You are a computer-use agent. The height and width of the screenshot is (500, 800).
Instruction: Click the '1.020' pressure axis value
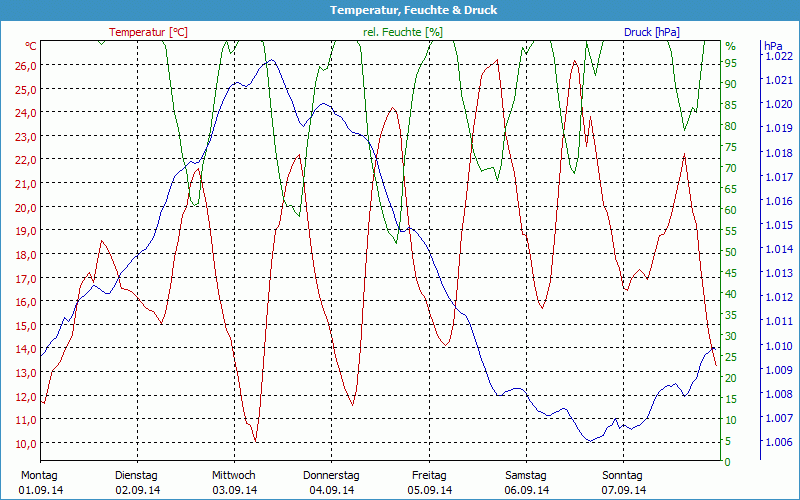[x=779, y=104]
